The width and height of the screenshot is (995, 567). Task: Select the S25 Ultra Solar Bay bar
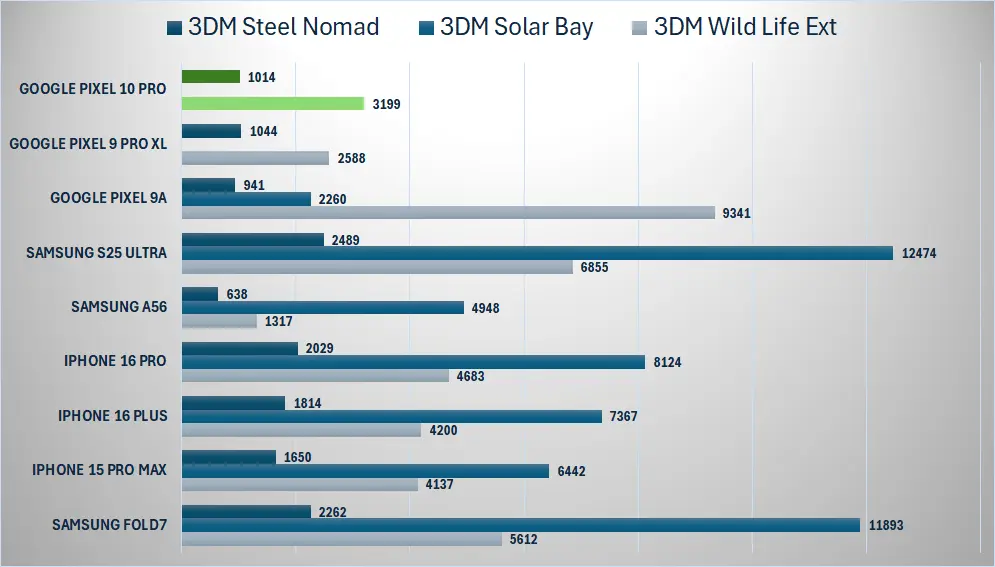coord(537,253)
